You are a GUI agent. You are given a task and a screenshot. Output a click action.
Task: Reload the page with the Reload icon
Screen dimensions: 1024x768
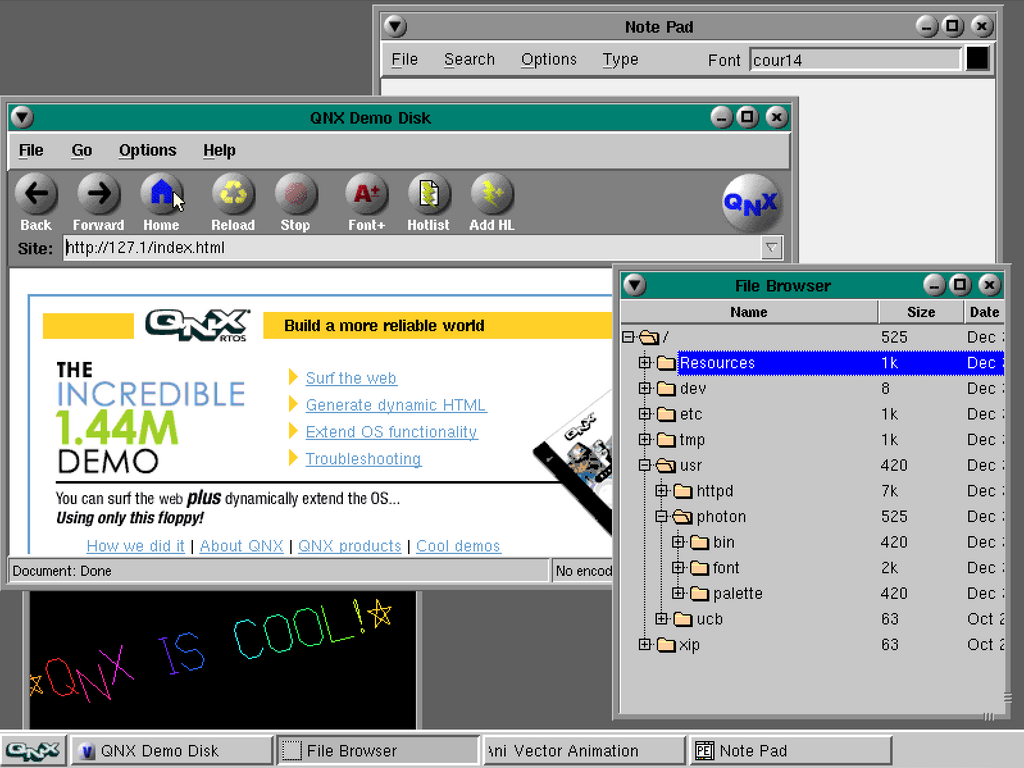233,194
